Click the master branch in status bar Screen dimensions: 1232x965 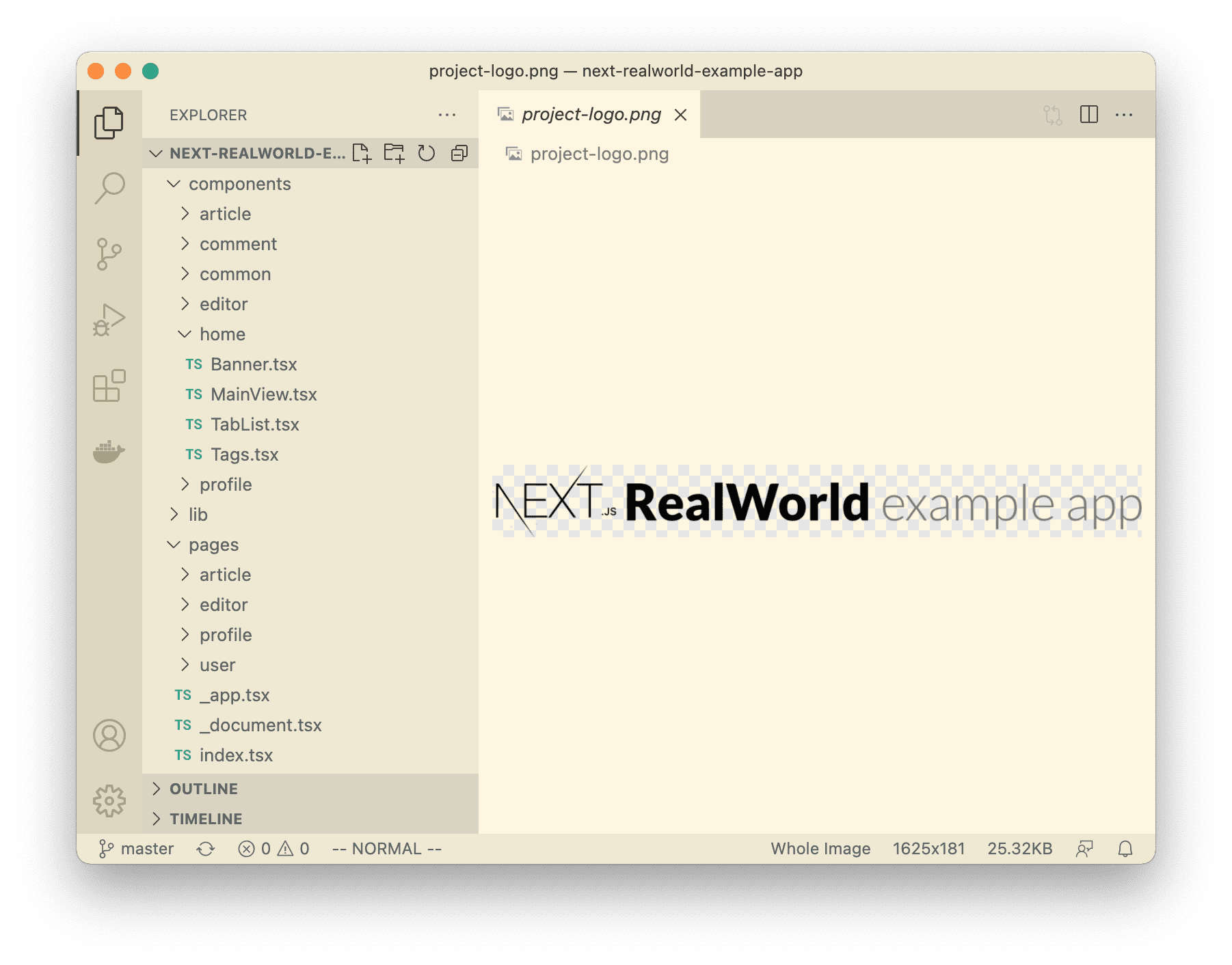(137, 849)
